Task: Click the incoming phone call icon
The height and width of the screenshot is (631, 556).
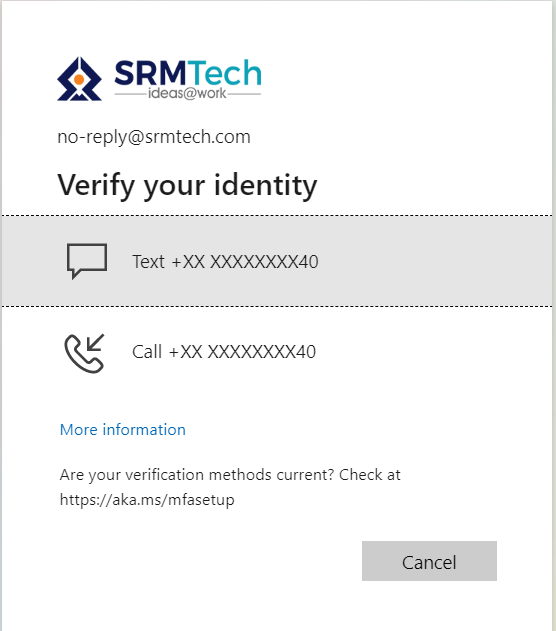Action: 84,353
